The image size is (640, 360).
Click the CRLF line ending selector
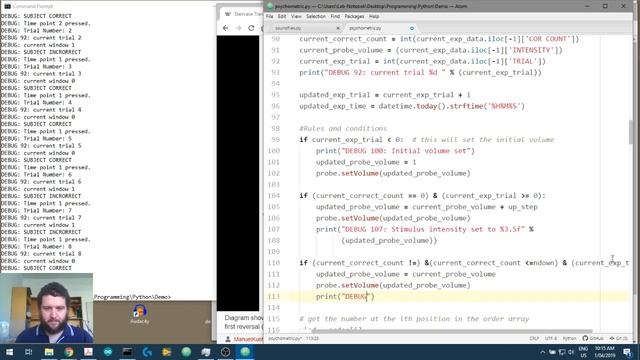[534, 338]
